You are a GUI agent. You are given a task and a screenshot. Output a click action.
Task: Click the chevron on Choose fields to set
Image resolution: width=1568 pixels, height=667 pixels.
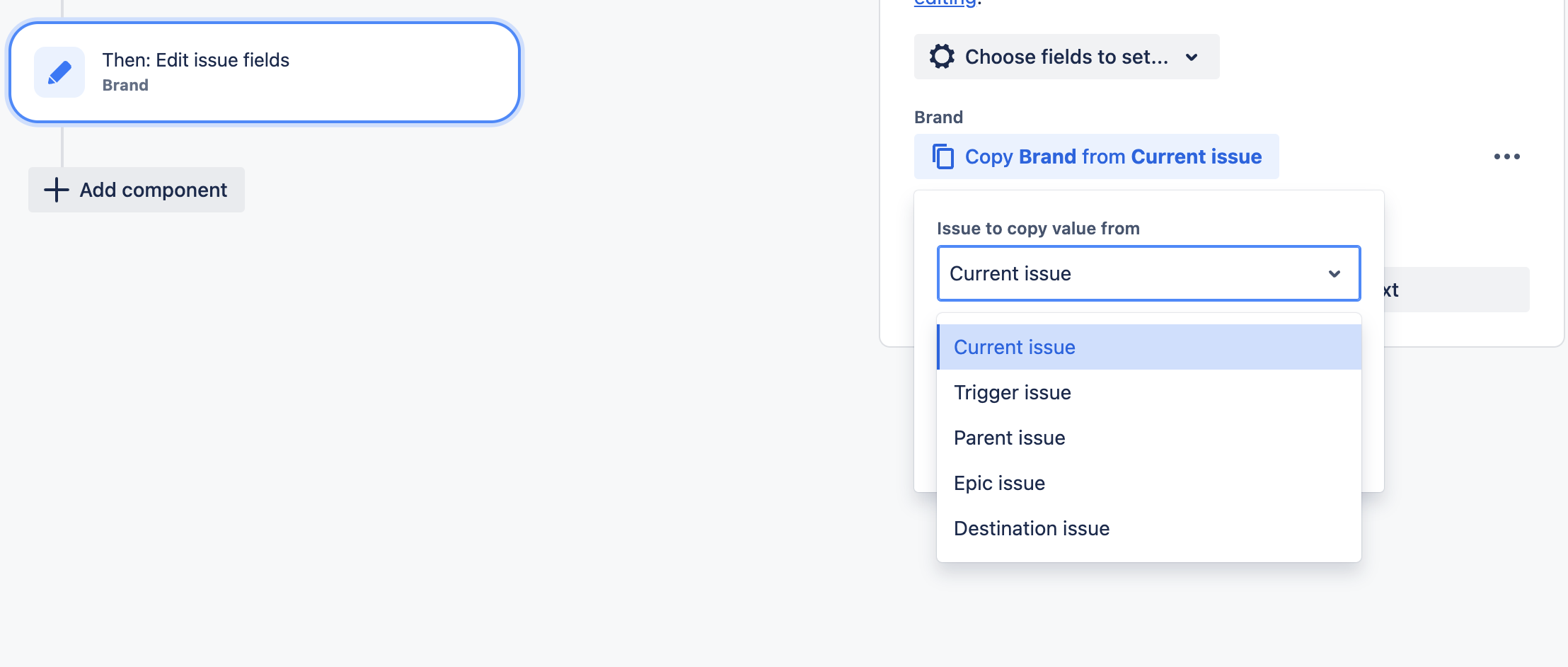(1192, 57)
